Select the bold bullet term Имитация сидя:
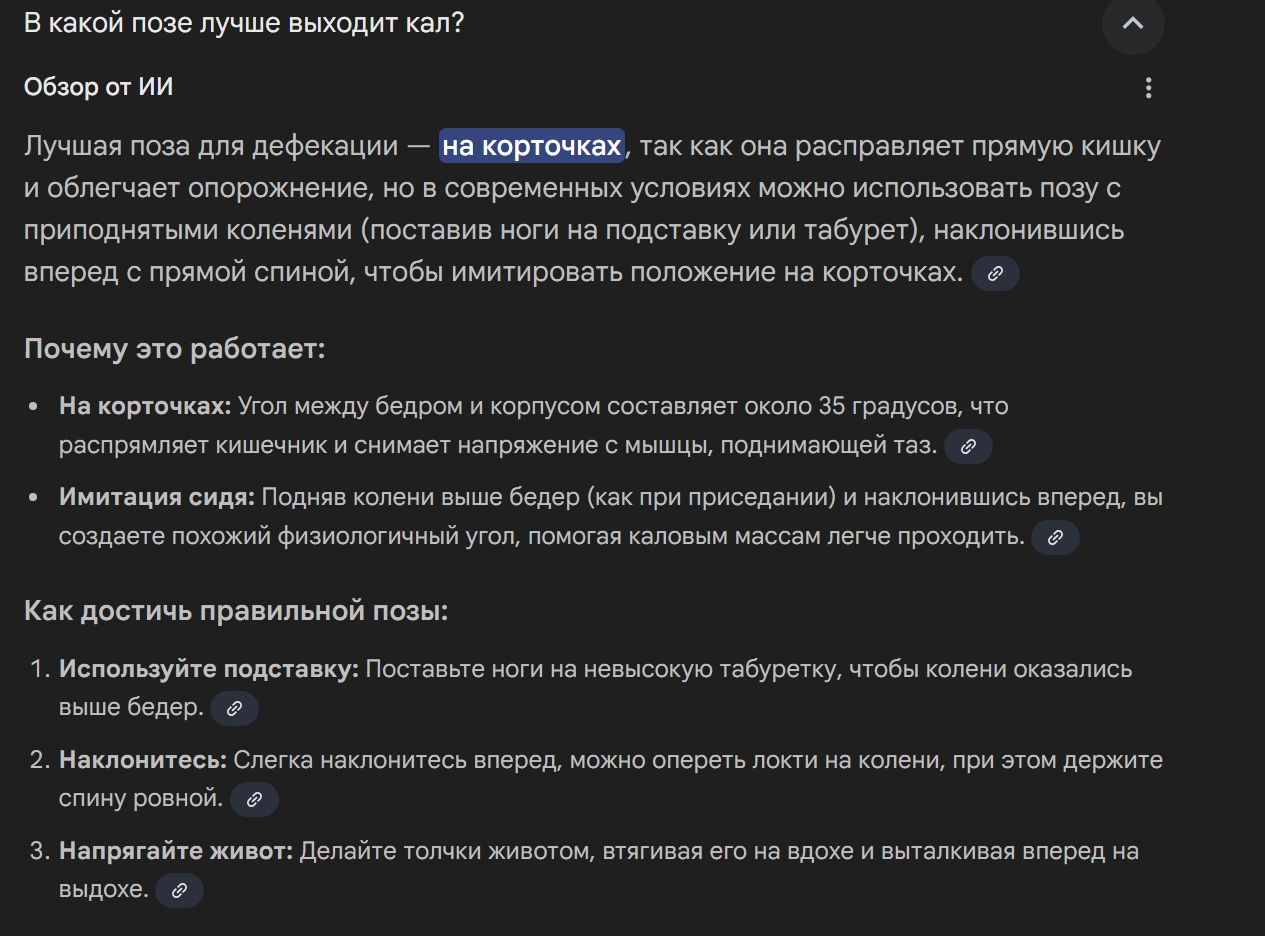Screen dimensions: 1265x936 (x=157, y=497)
